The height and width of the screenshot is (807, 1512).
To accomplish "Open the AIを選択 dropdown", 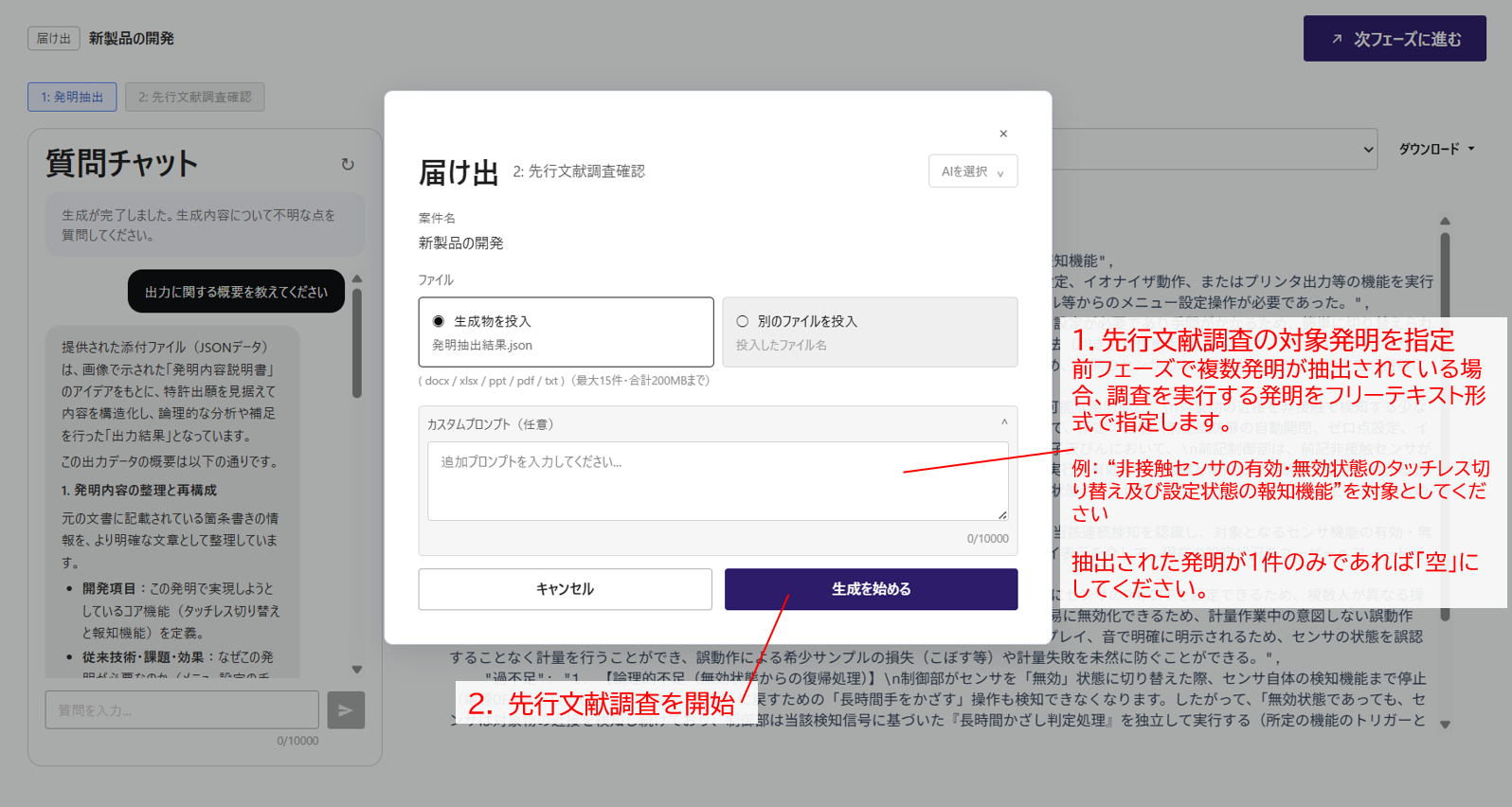I will tap(973, 171).
